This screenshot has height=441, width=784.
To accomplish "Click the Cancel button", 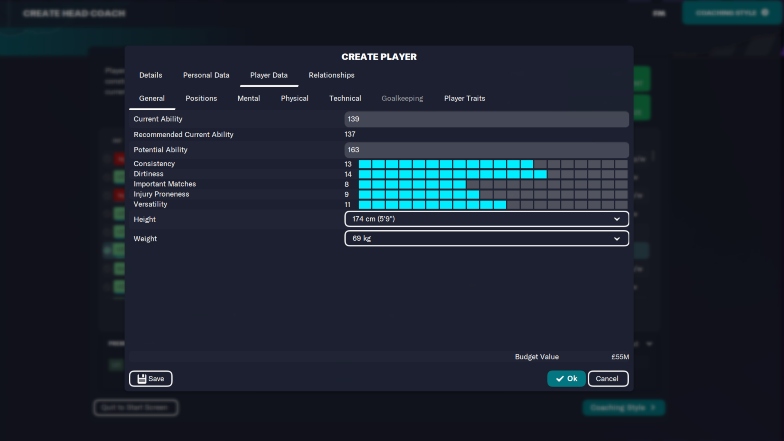I will (x=608, y=378).
